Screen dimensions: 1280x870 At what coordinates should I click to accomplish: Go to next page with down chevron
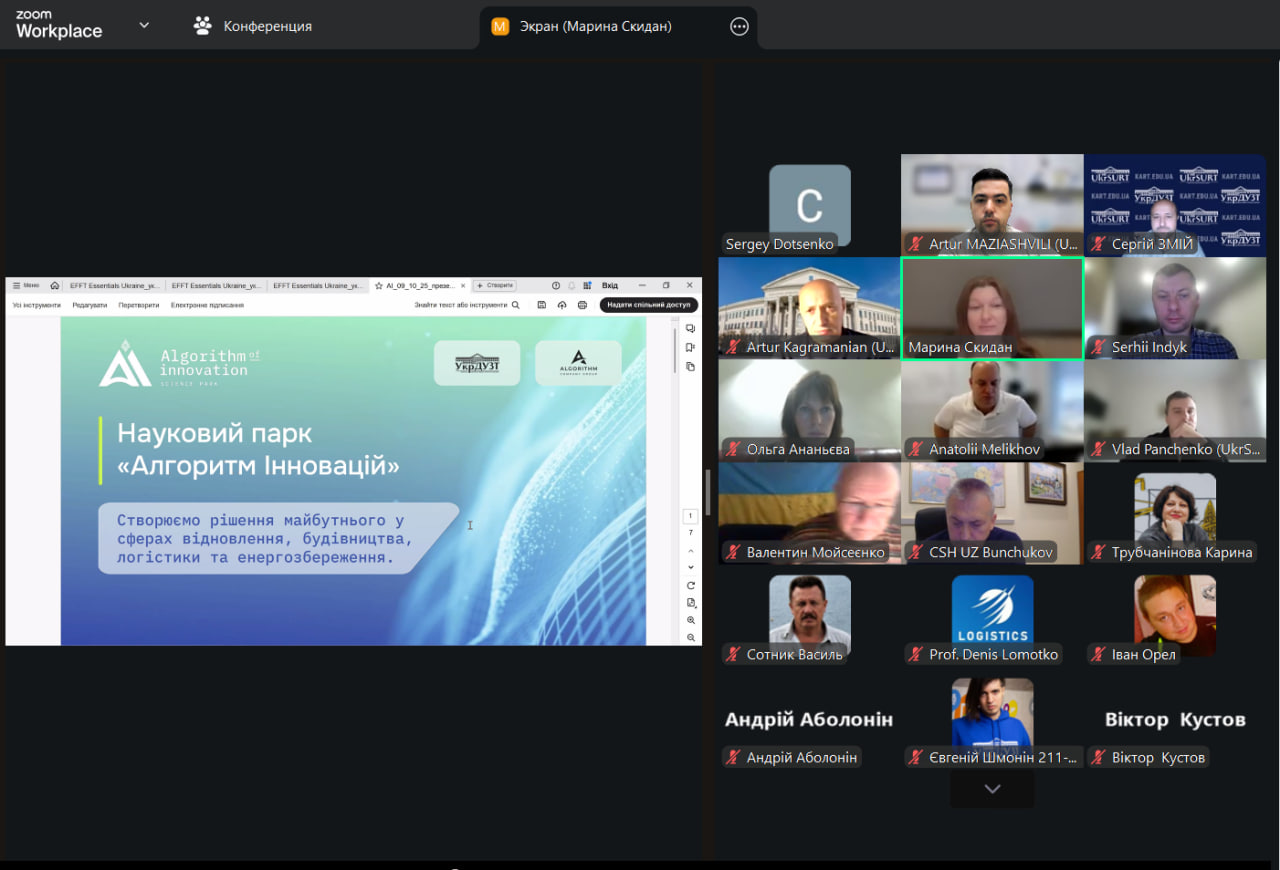(691, 567)
